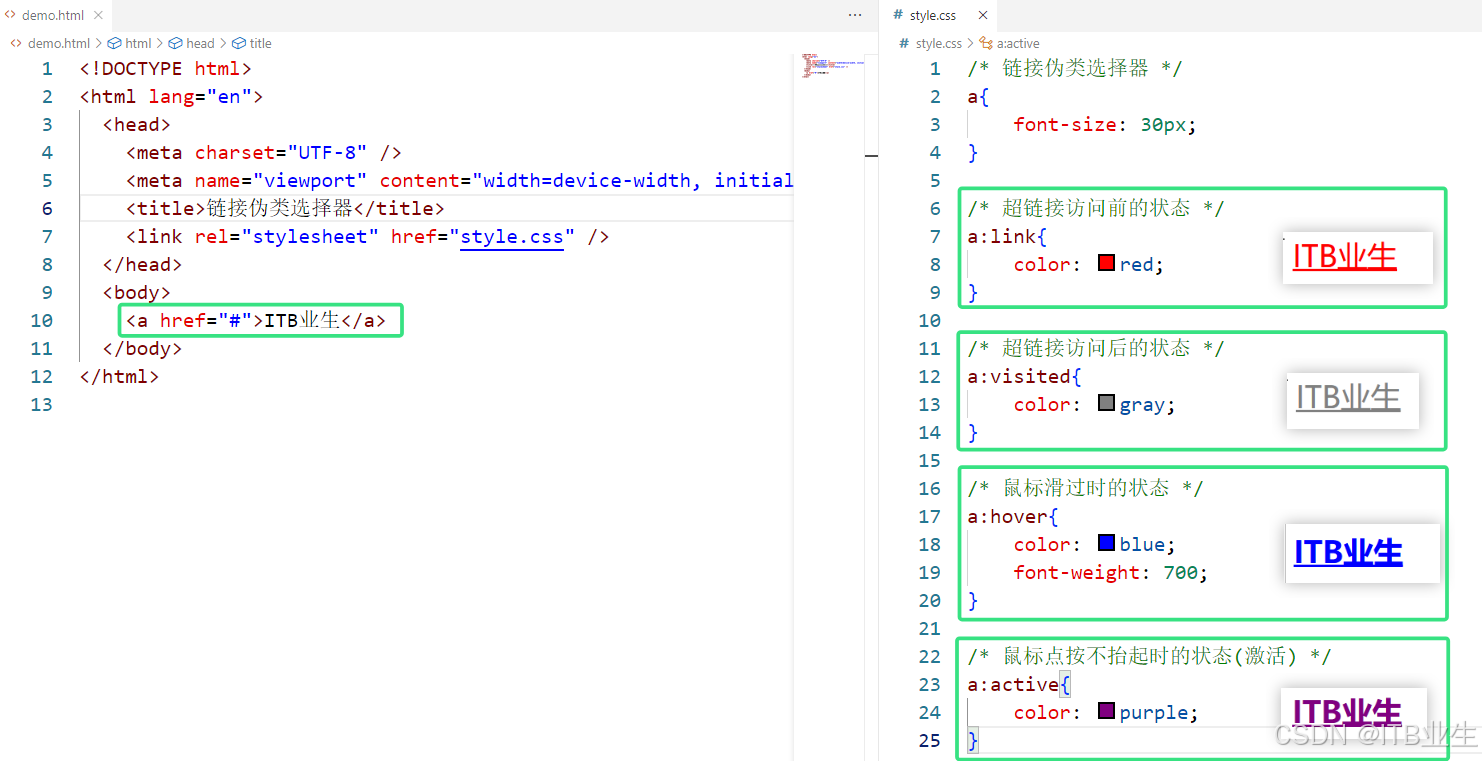Click the html element symbol icon in breadcrumb
The height and width of the screenshot is (761, 1482).
[114, 43]
